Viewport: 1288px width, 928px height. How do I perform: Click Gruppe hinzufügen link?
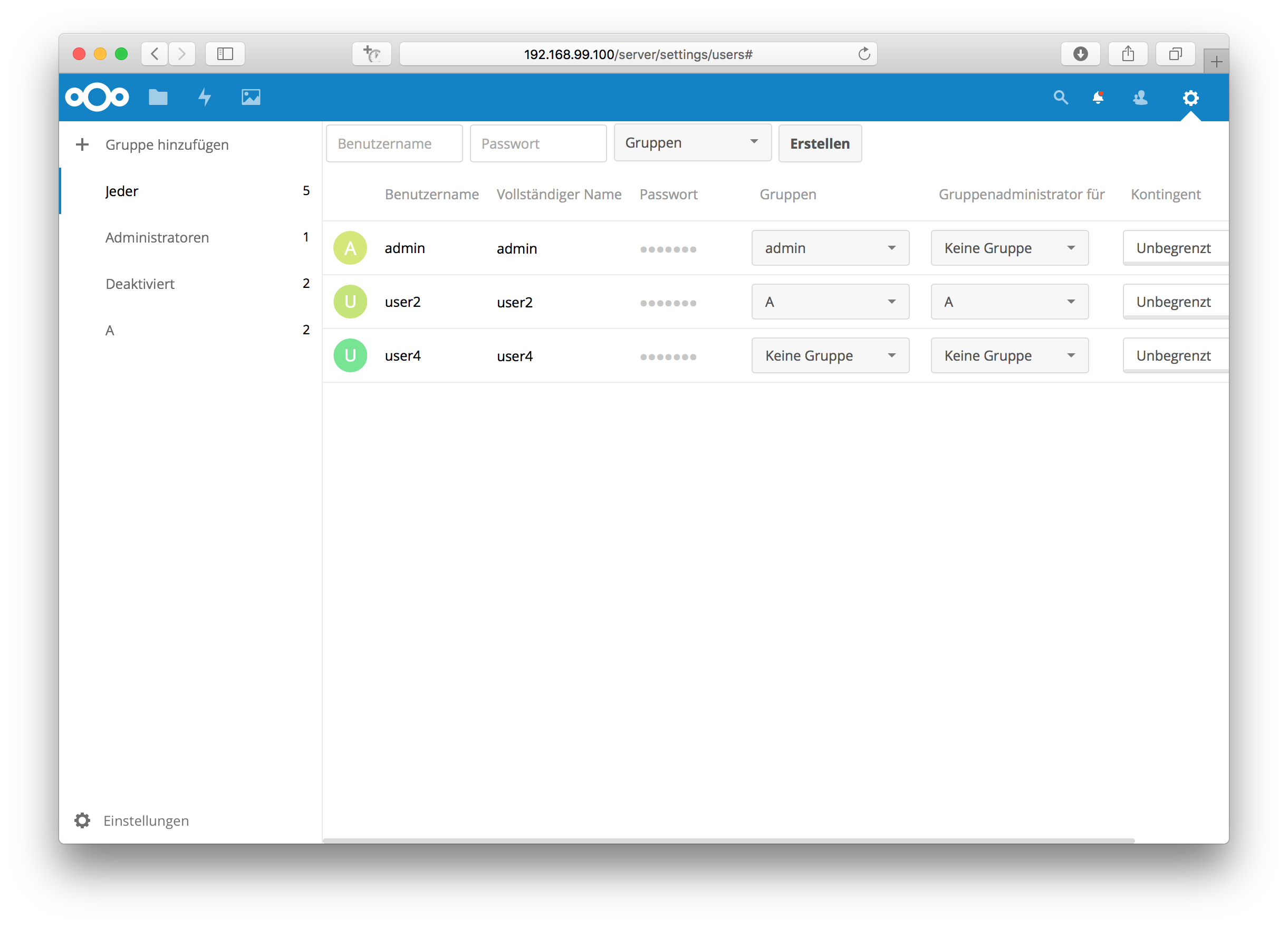coord(167,144)
